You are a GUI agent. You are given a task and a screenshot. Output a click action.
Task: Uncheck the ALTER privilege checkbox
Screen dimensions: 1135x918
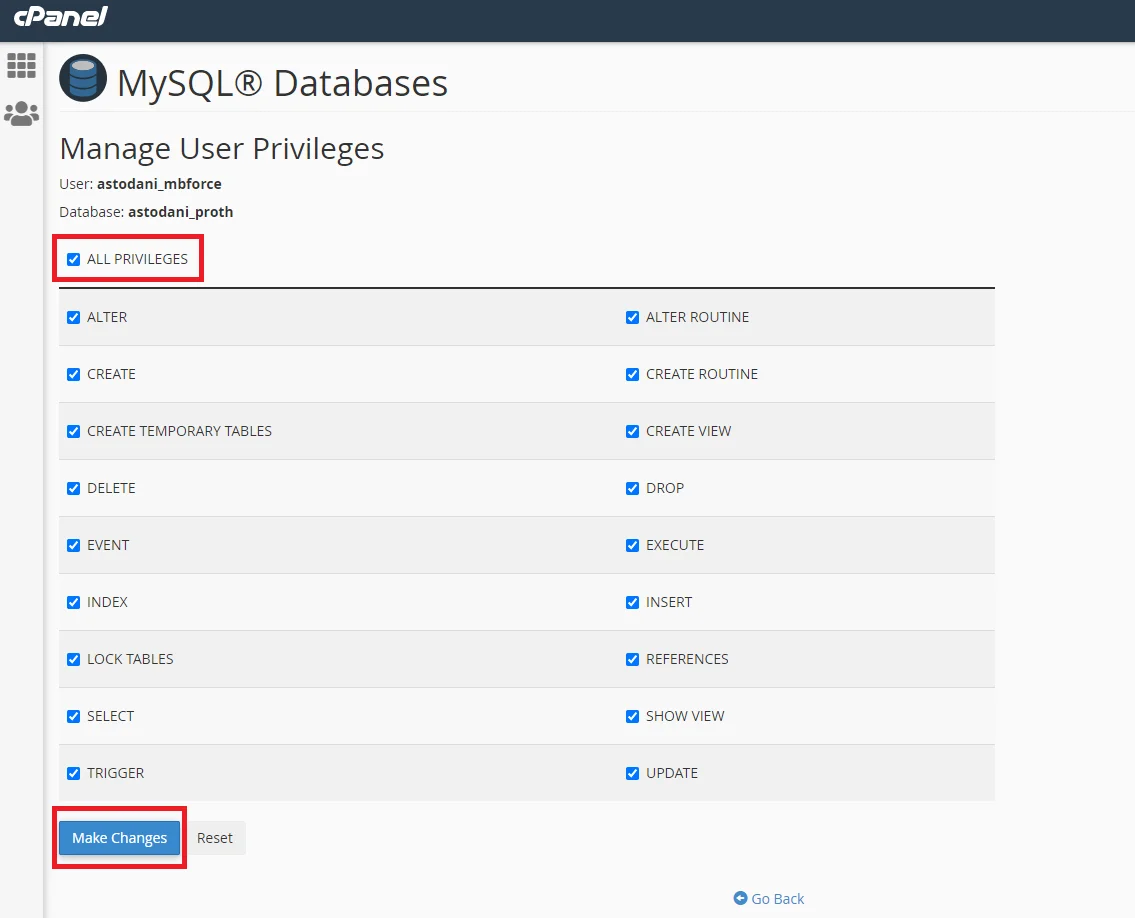[73, 317]
